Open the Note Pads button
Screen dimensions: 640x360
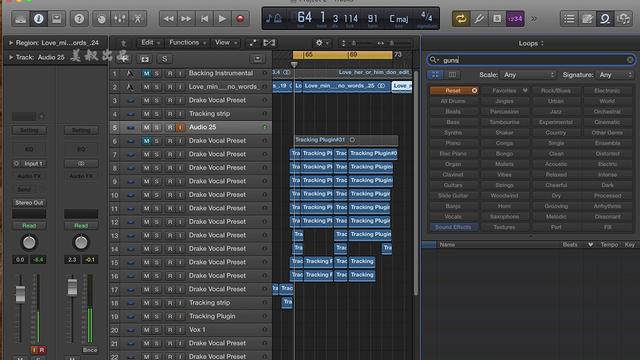tap(587, 19)
